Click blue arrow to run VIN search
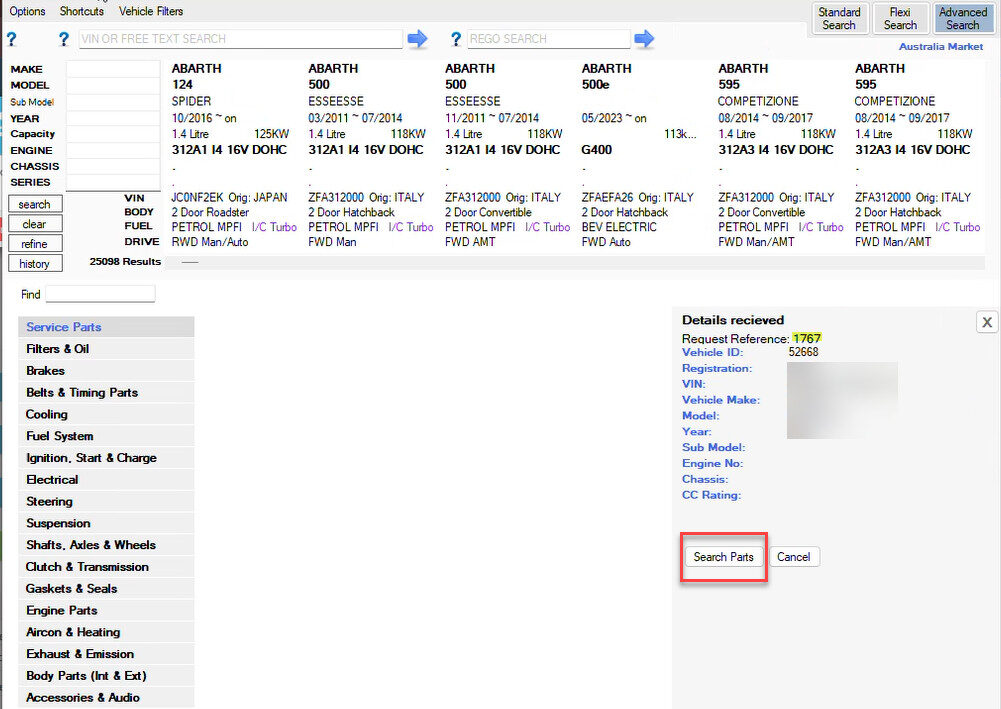The height and width of the screenshot is (709, 1001). (x=417, y=39)
